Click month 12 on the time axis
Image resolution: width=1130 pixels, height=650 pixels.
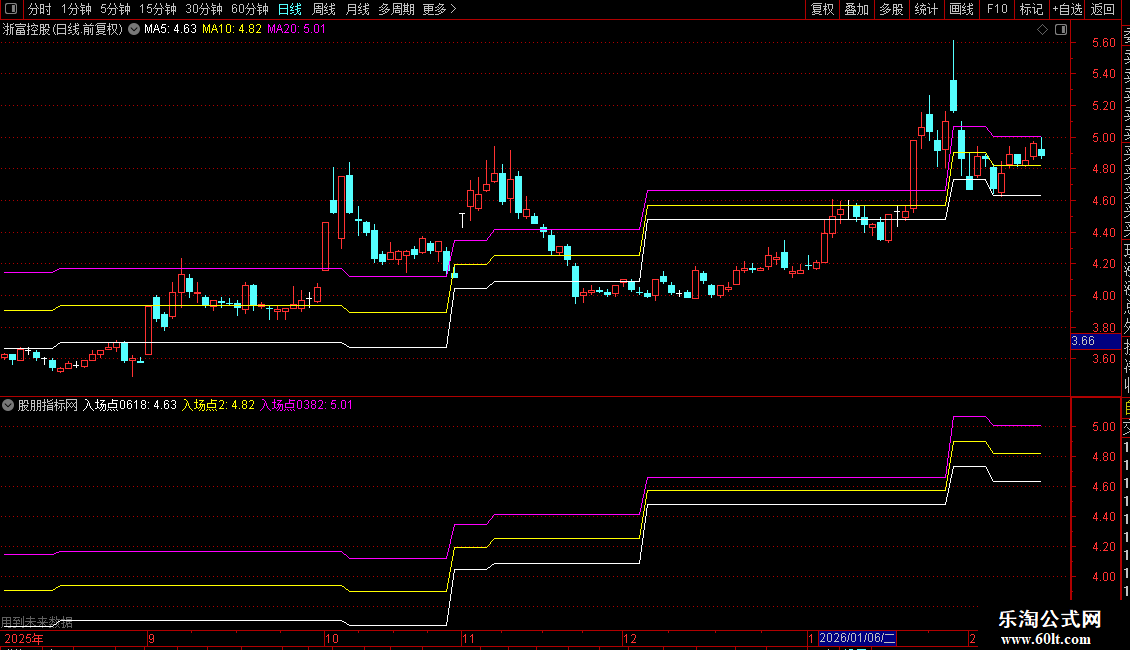(630, 638)
